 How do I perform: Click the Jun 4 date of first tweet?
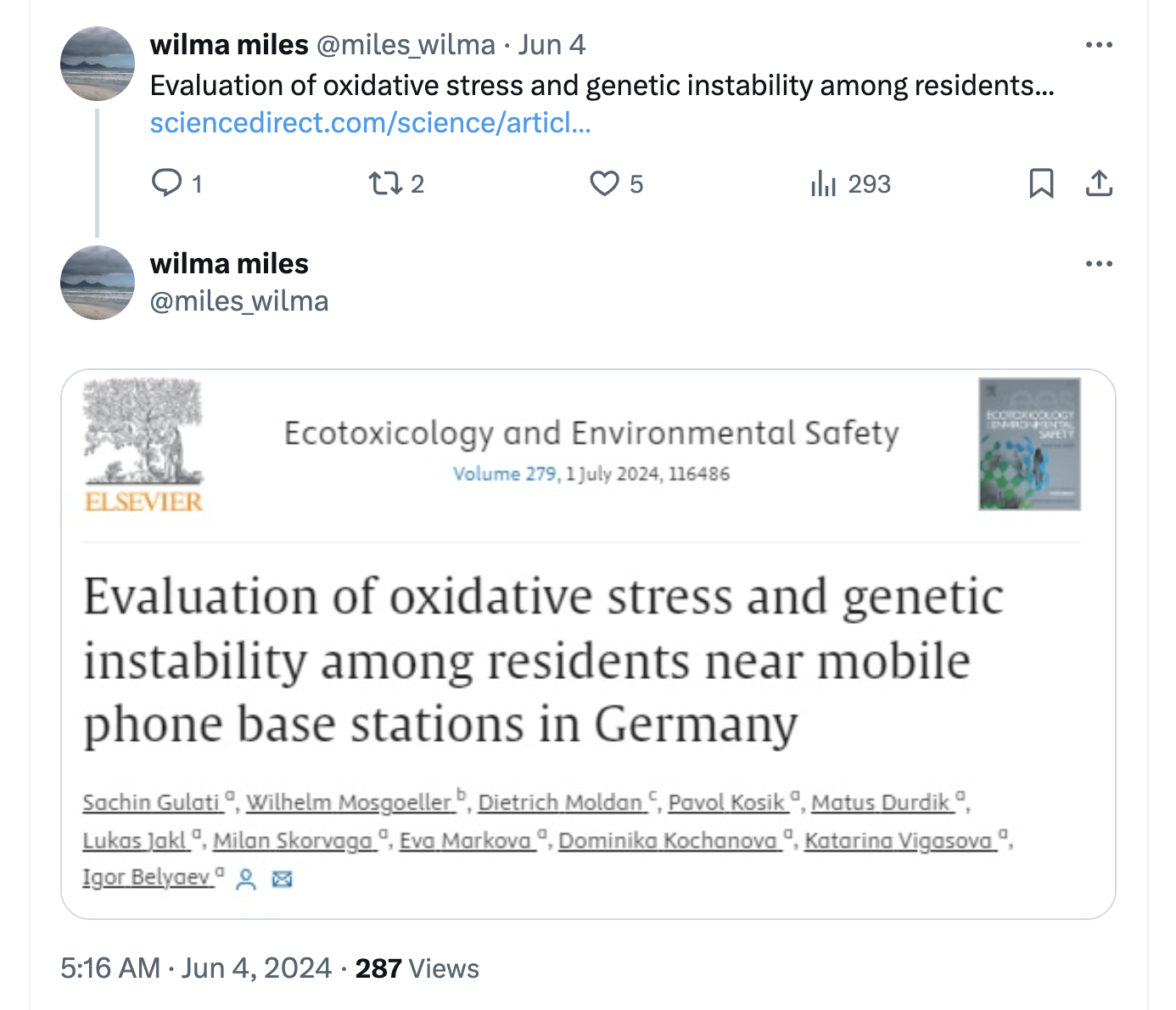552,44
